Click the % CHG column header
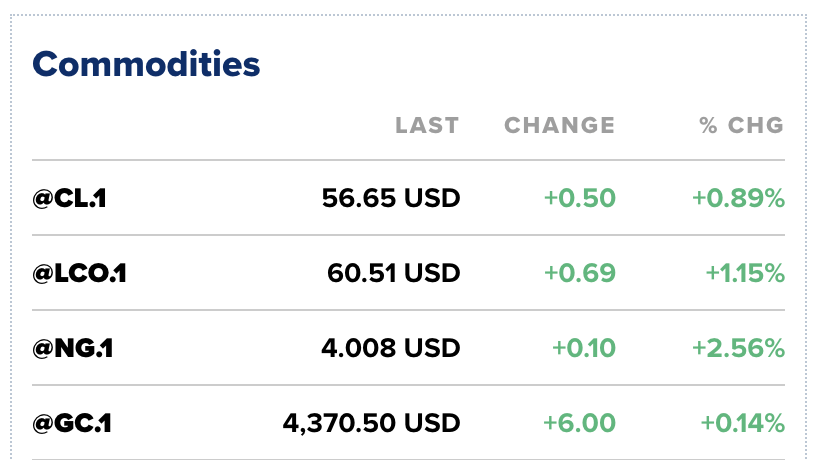The image size is (816, 460). [741, 126]
